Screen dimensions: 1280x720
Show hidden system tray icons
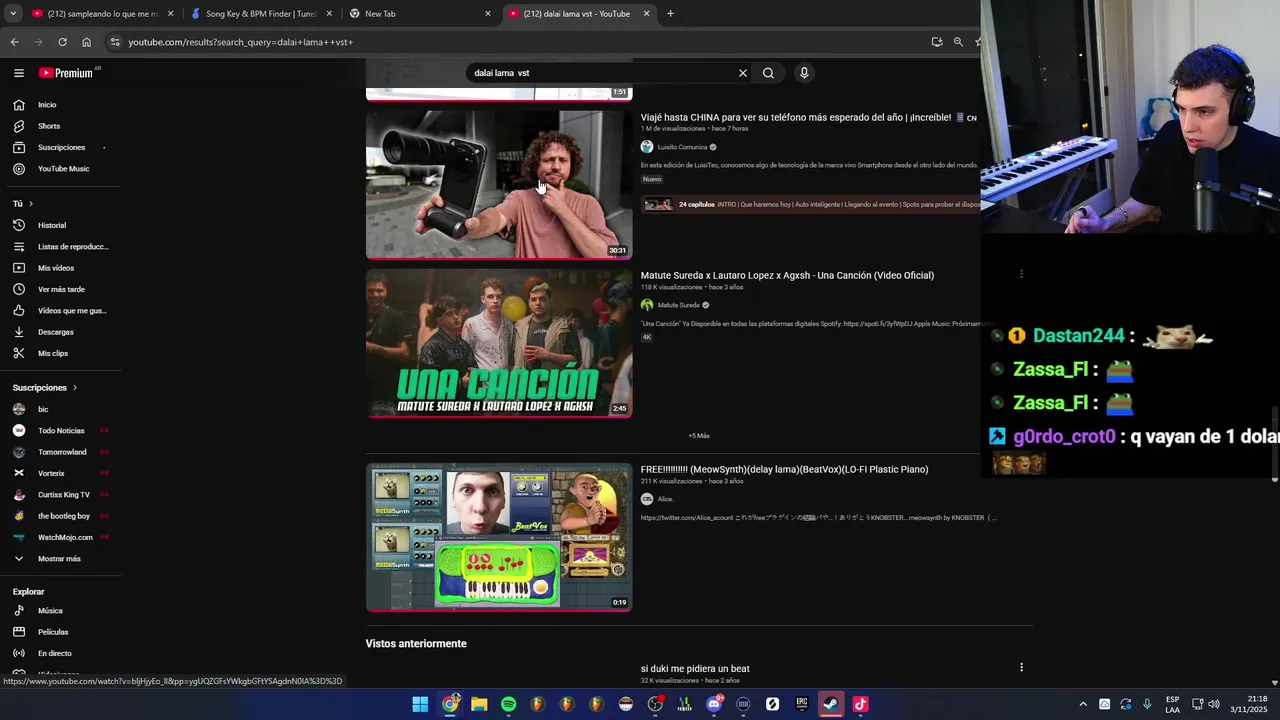[x=1082, y=704]
